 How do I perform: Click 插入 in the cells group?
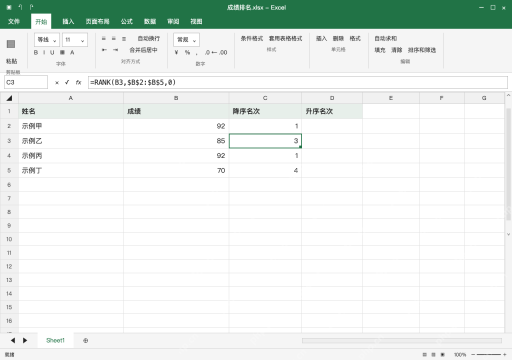point(321,39)
